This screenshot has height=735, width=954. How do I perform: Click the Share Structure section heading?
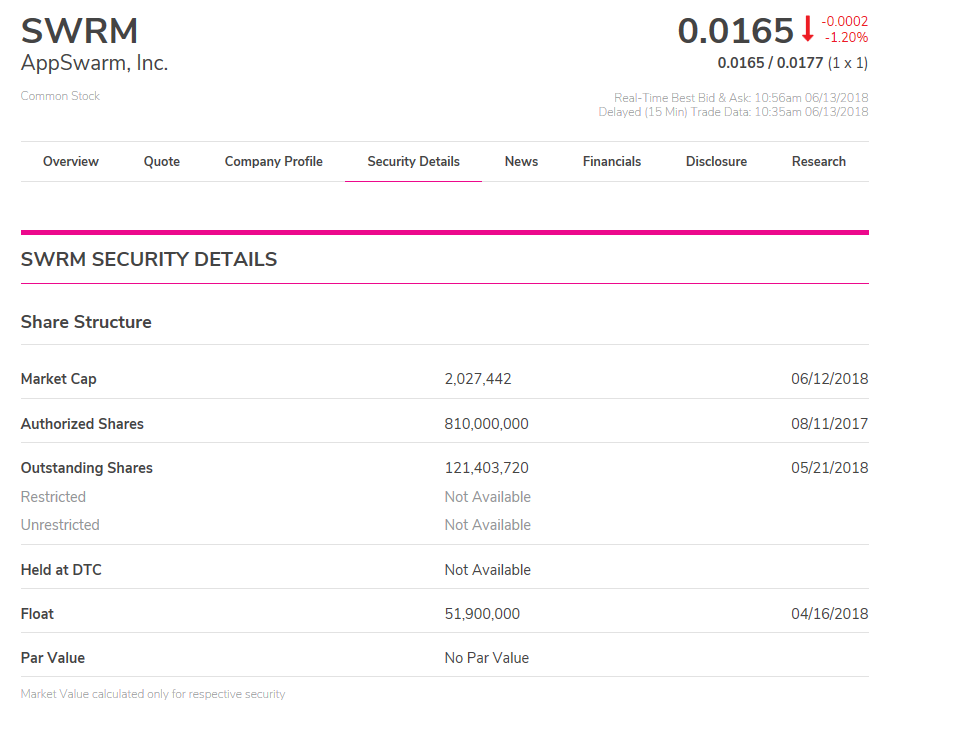point(86,322)
